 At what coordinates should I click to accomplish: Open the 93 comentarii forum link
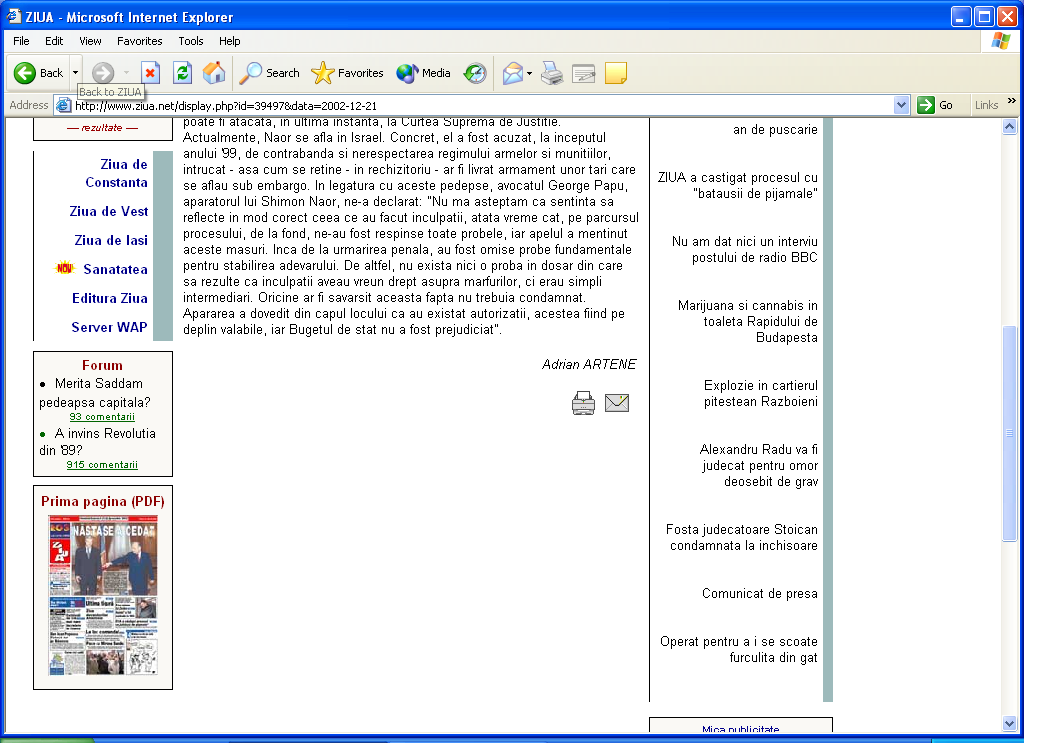click(102, 417)
